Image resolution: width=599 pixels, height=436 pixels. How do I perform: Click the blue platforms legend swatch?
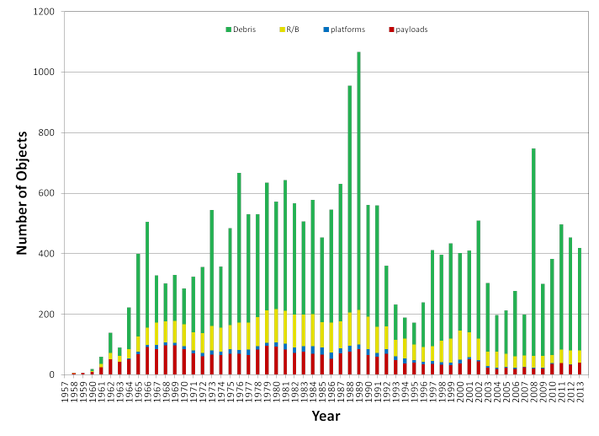pyautogui.click(x=326, y=29)
